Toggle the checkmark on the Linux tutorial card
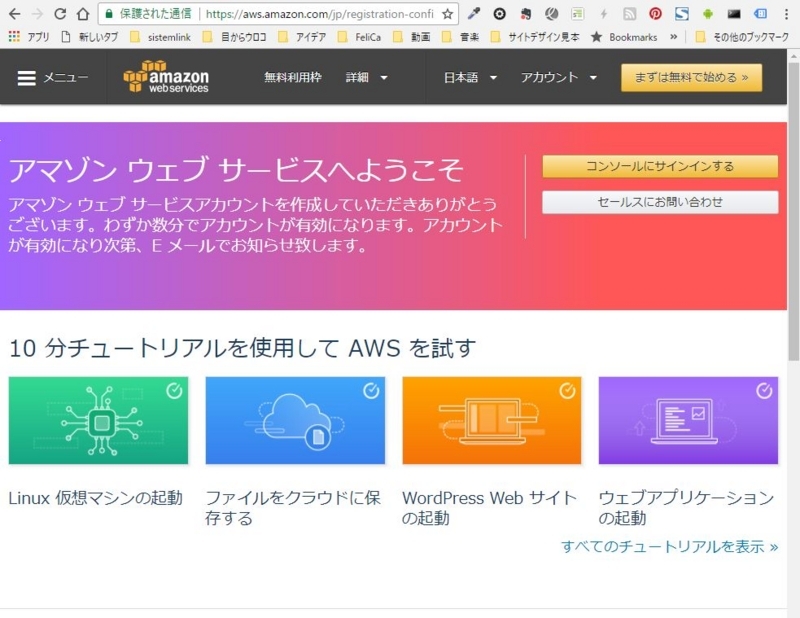Screen dimensions: 800x618 pos(174,388)
